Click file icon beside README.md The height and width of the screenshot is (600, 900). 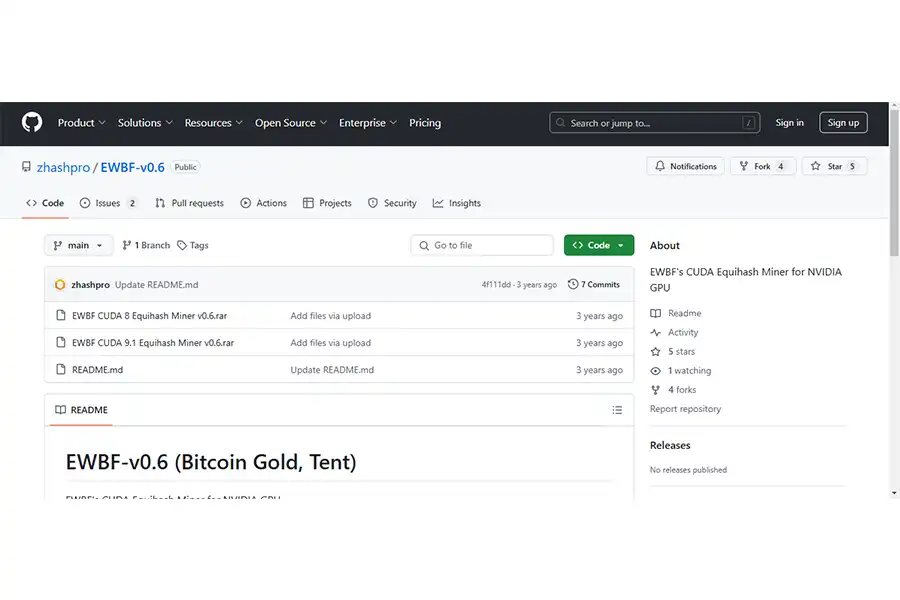[61, 369]
